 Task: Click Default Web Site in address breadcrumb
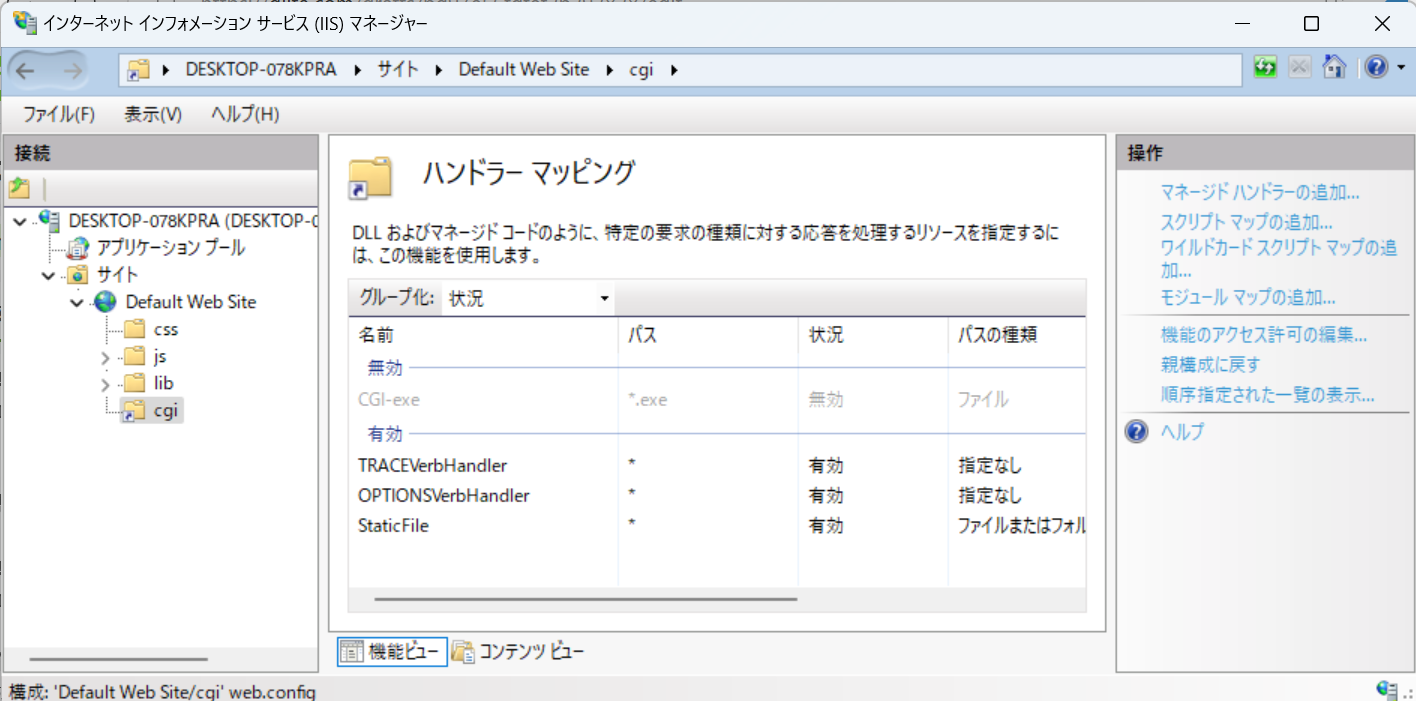click(524, 70)
